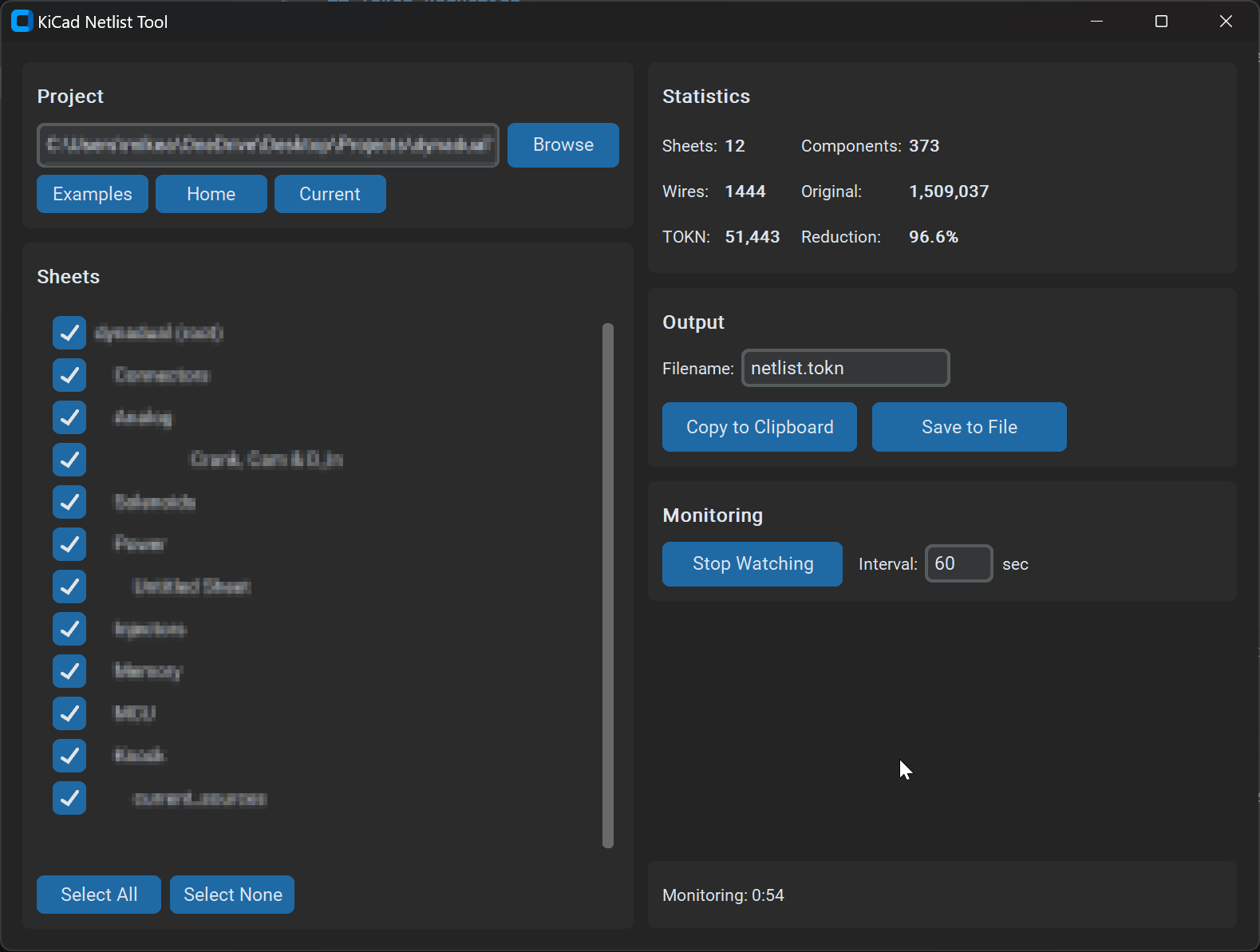Maximize the KiCad Netlist Tool window

coord(1162,22)
